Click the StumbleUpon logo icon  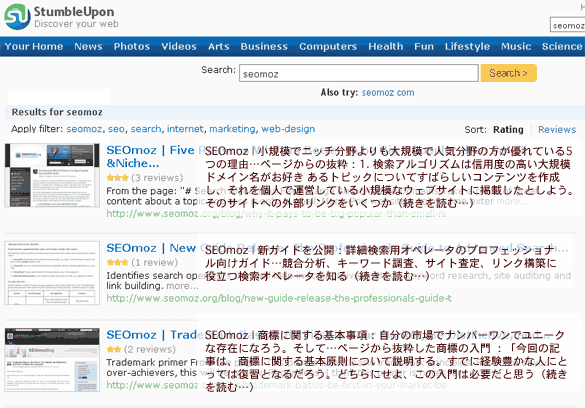click(17, 16)
